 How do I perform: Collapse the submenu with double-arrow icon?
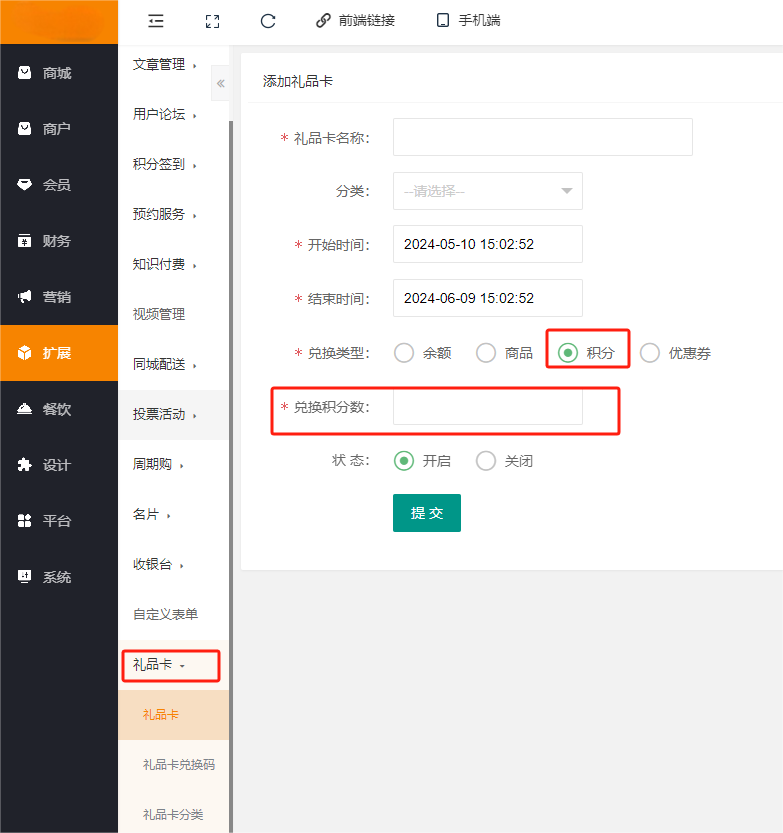tap(220, 84)
